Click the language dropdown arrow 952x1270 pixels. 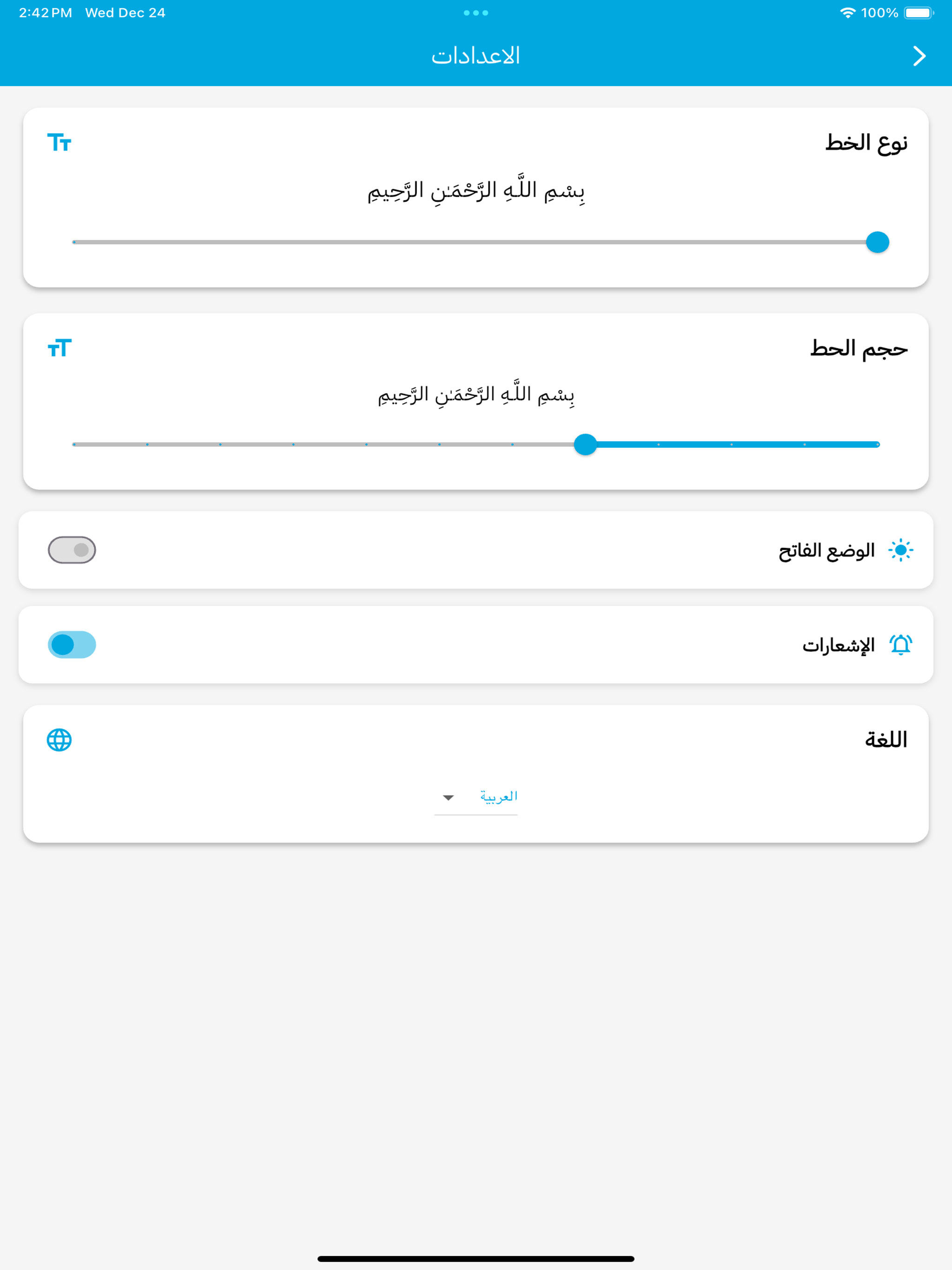pos(449,798)
